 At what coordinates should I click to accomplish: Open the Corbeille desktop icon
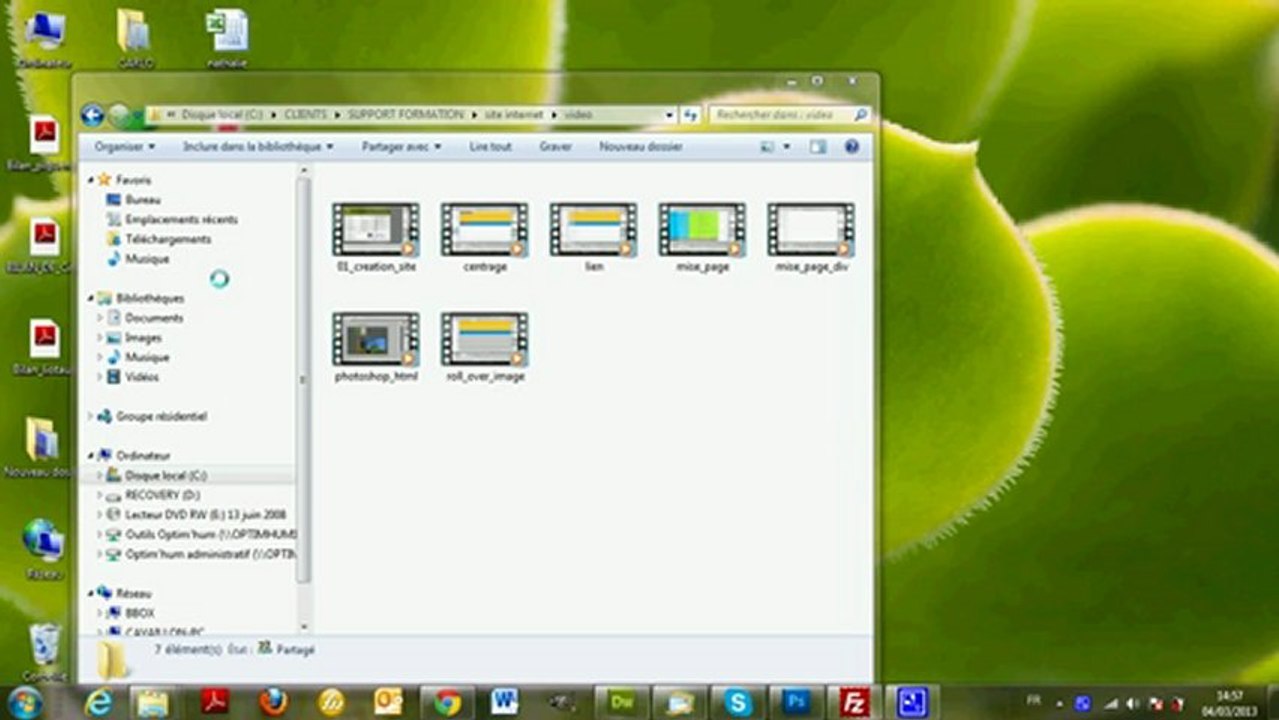coord(44,653)
